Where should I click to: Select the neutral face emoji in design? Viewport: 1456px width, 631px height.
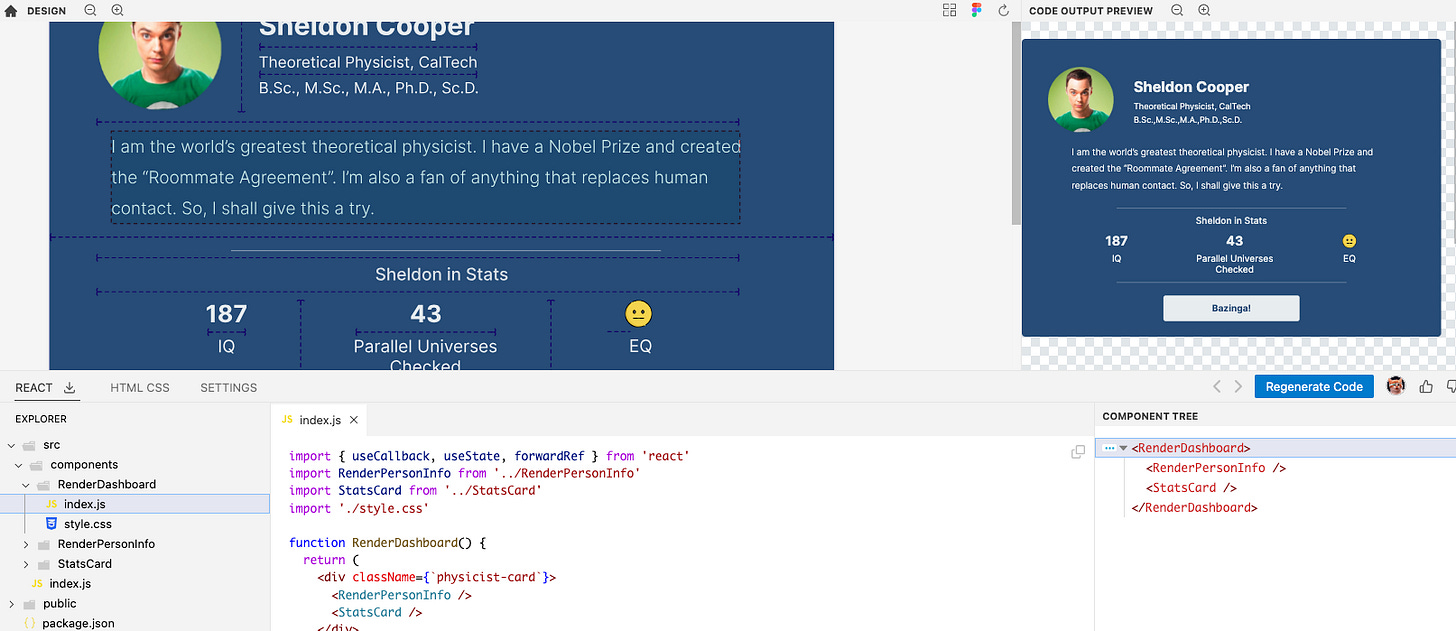(x=639, y=314)
